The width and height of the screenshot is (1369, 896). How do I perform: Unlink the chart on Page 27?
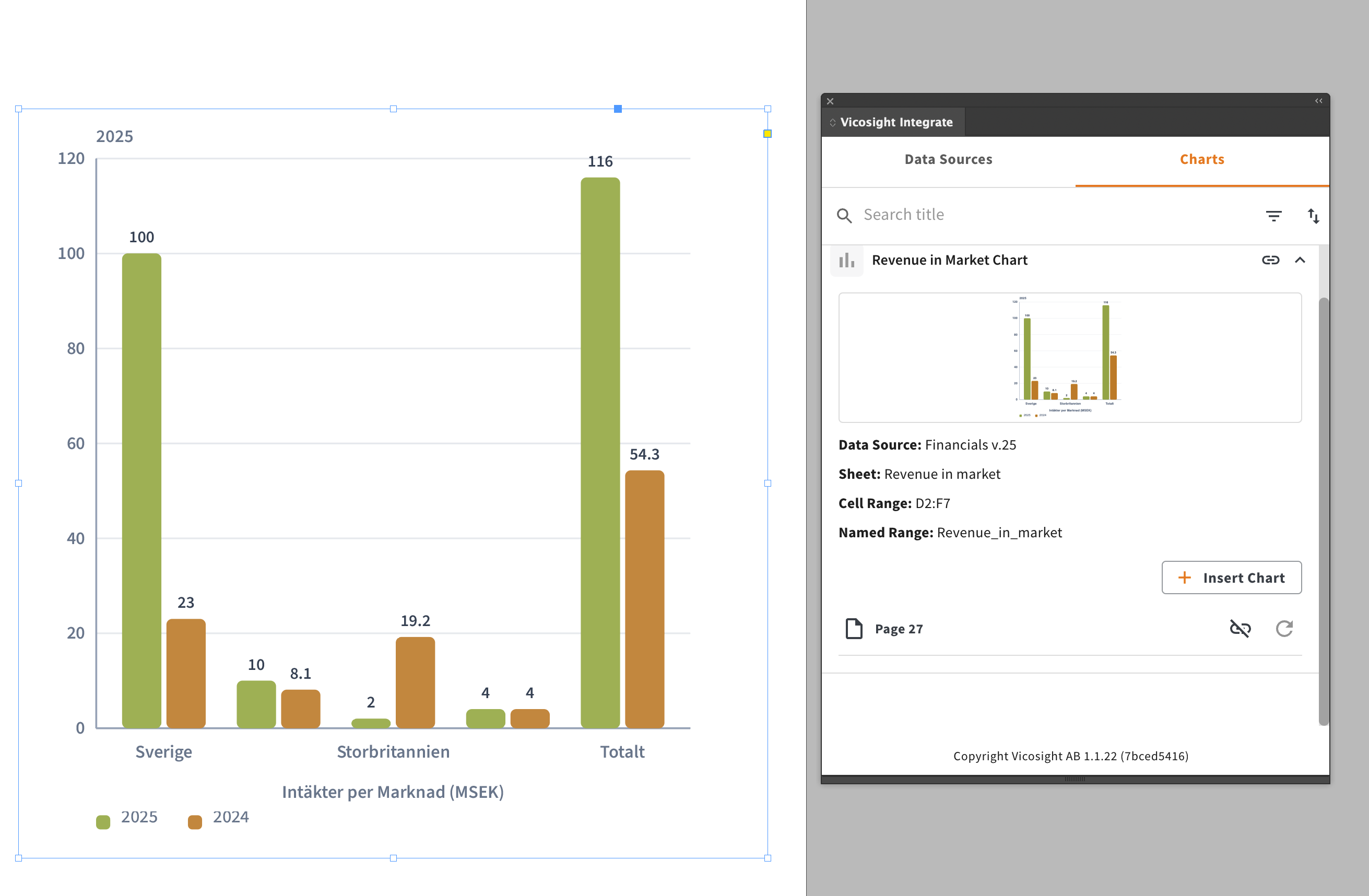tap(1240, 628)
